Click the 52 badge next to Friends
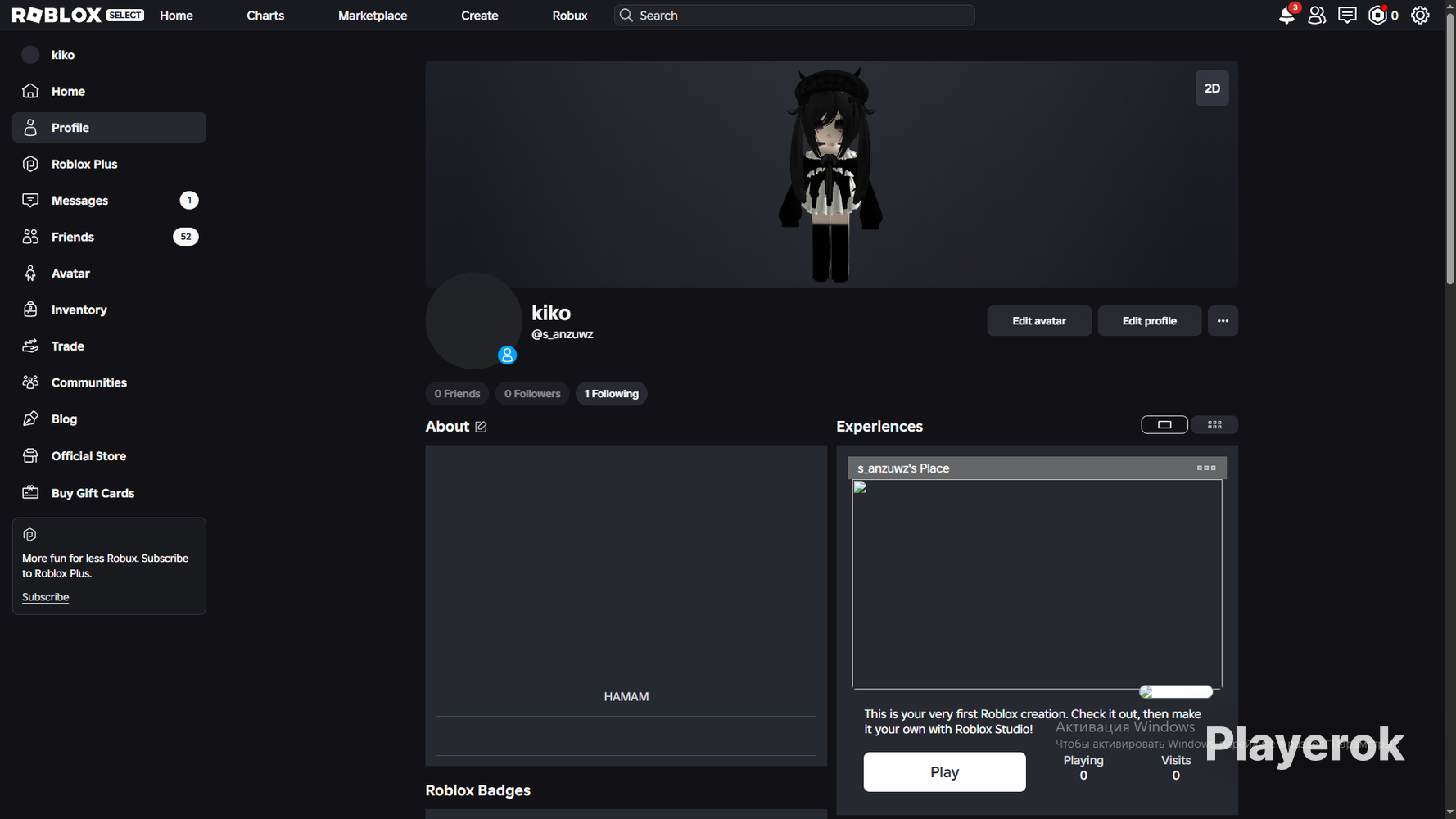The image size is (1456, 819). pyautogui.click(x=186, y=237)
